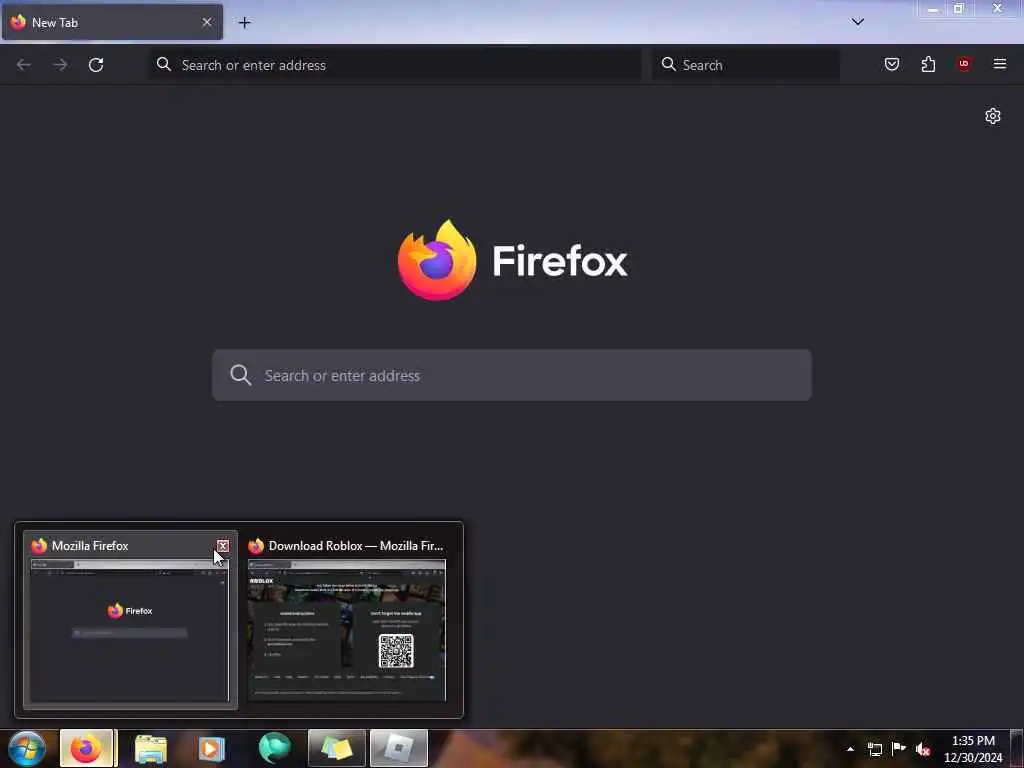This screenshot has width=1024, height=768.
Task: Click the muted volume tray icon
Action: pyautogui.click(x=923, y=749)
